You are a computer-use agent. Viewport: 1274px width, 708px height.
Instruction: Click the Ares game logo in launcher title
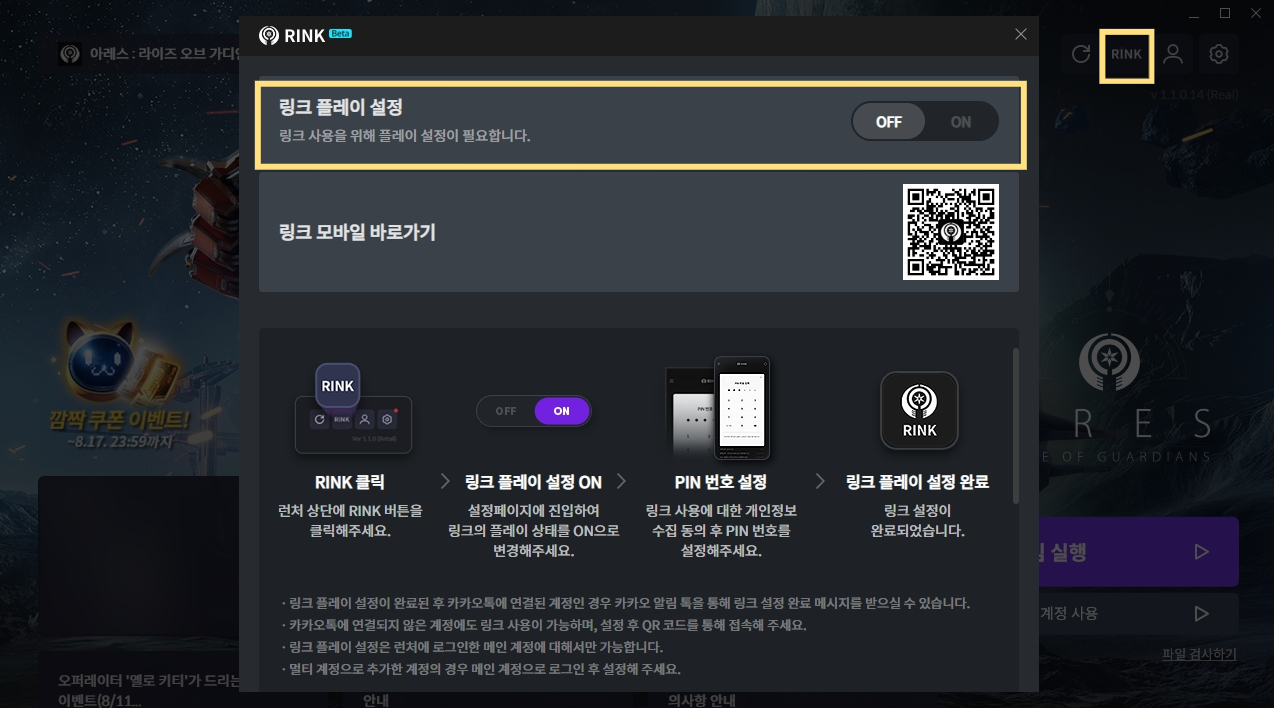coord(70,54)
